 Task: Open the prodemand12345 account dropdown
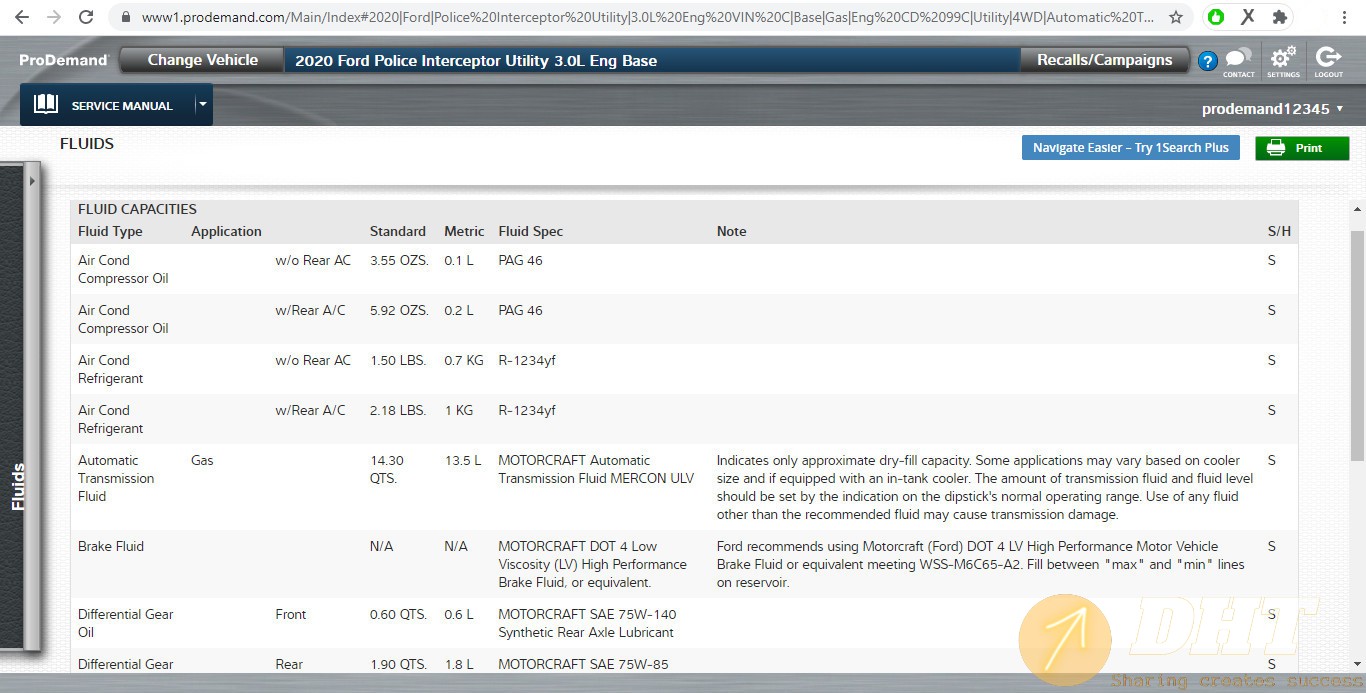(x=1272, y=109)
